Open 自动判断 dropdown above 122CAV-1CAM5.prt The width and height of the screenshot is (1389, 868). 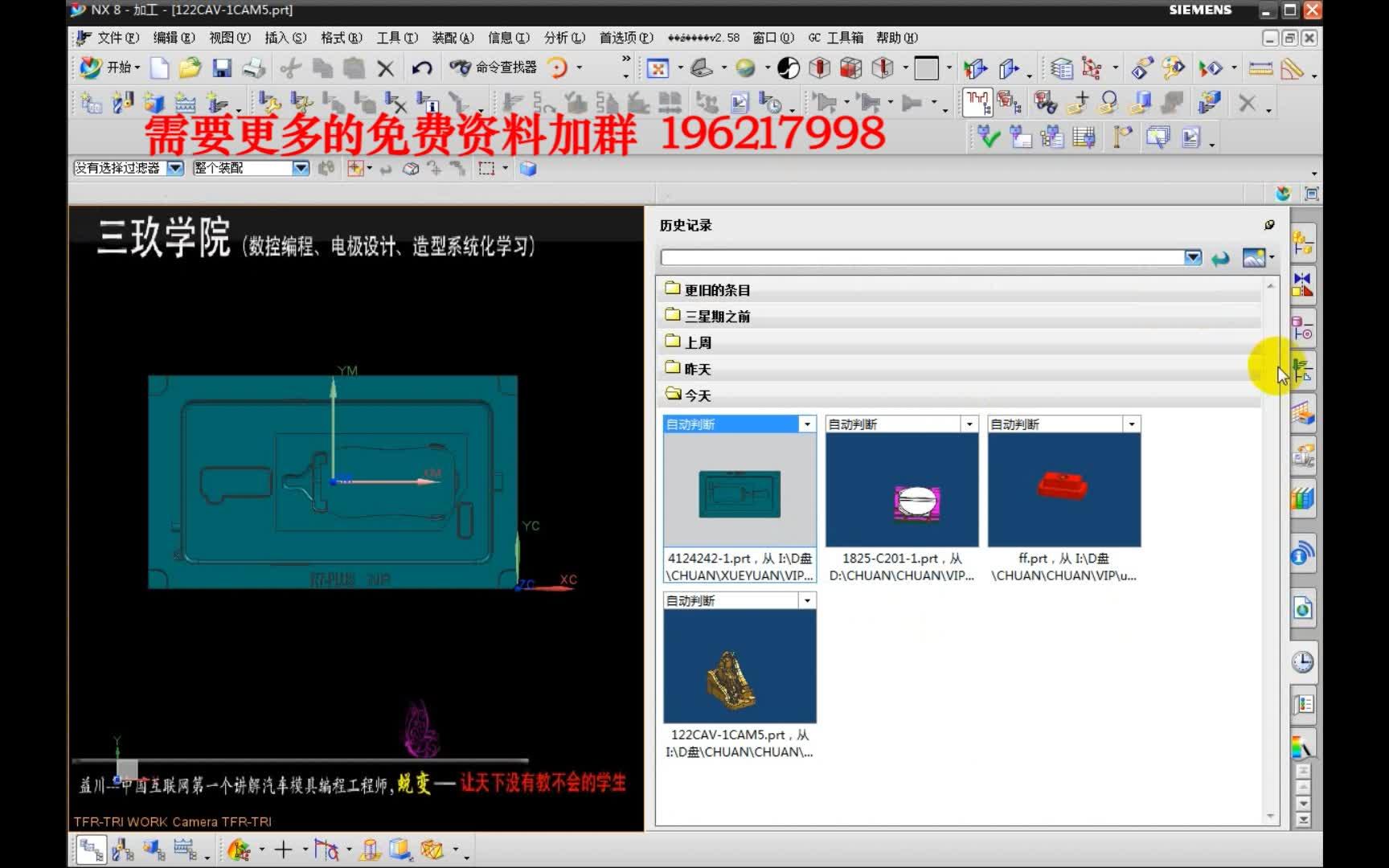(807, 601)
